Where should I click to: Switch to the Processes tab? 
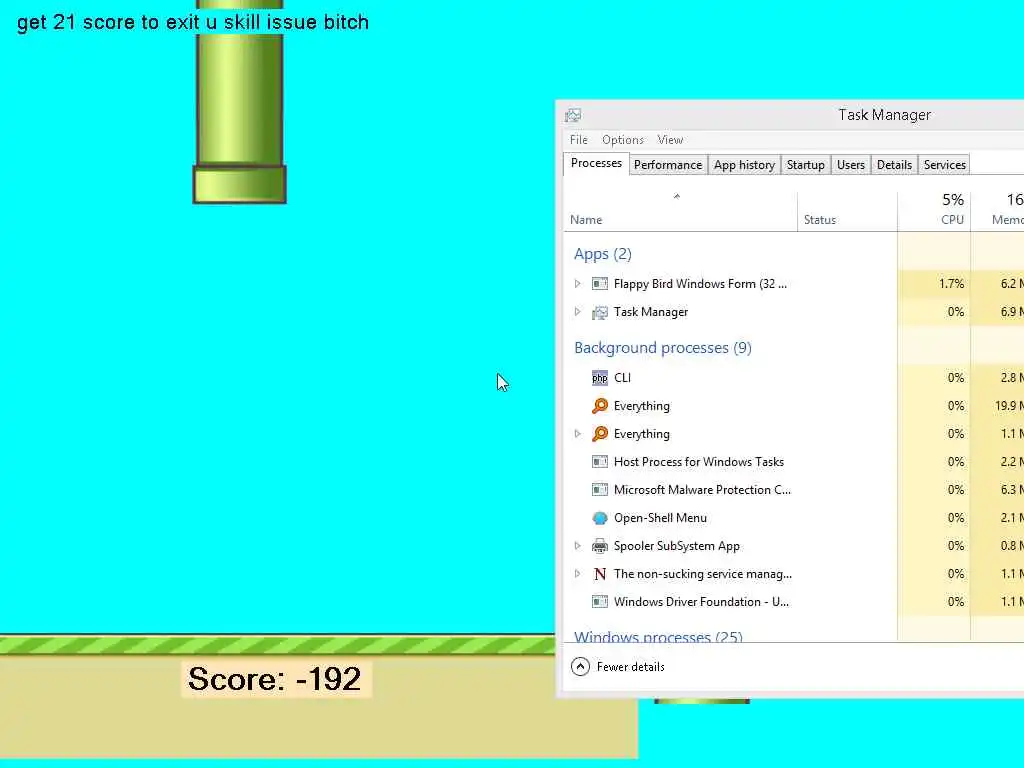596,163
